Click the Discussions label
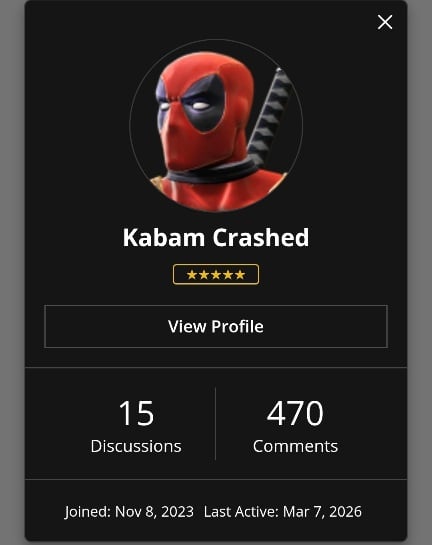 coord(136,446)
